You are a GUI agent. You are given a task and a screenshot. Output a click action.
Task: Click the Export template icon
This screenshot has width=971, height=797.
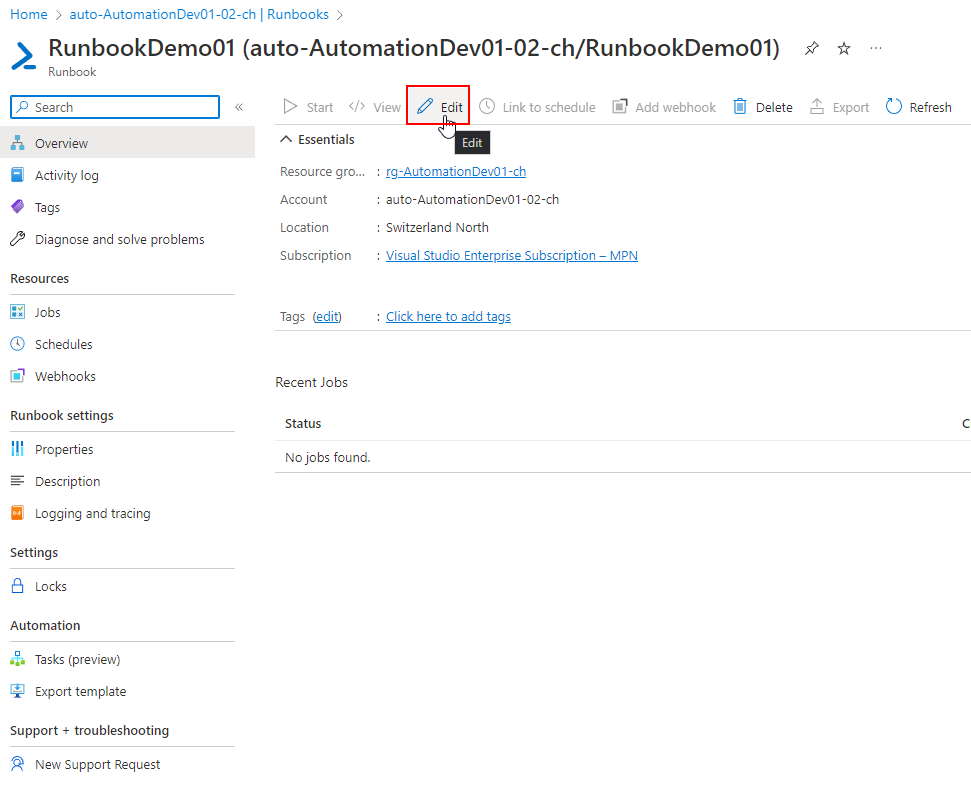coord(18,691)
